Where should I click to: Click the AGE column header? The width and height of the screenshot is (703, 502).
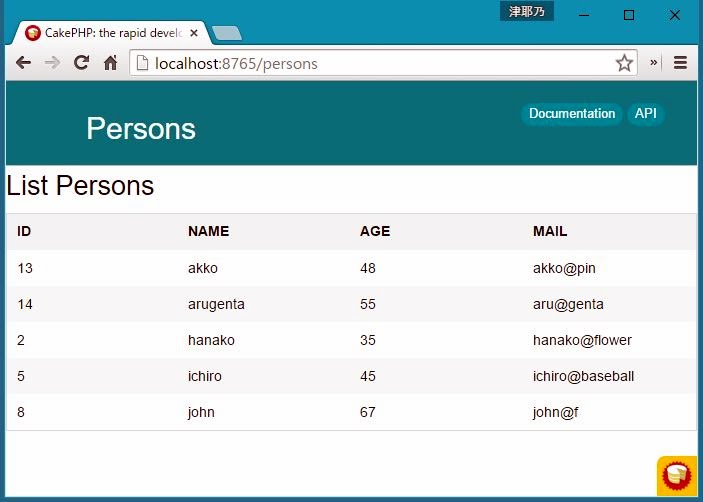pos(375,231)
